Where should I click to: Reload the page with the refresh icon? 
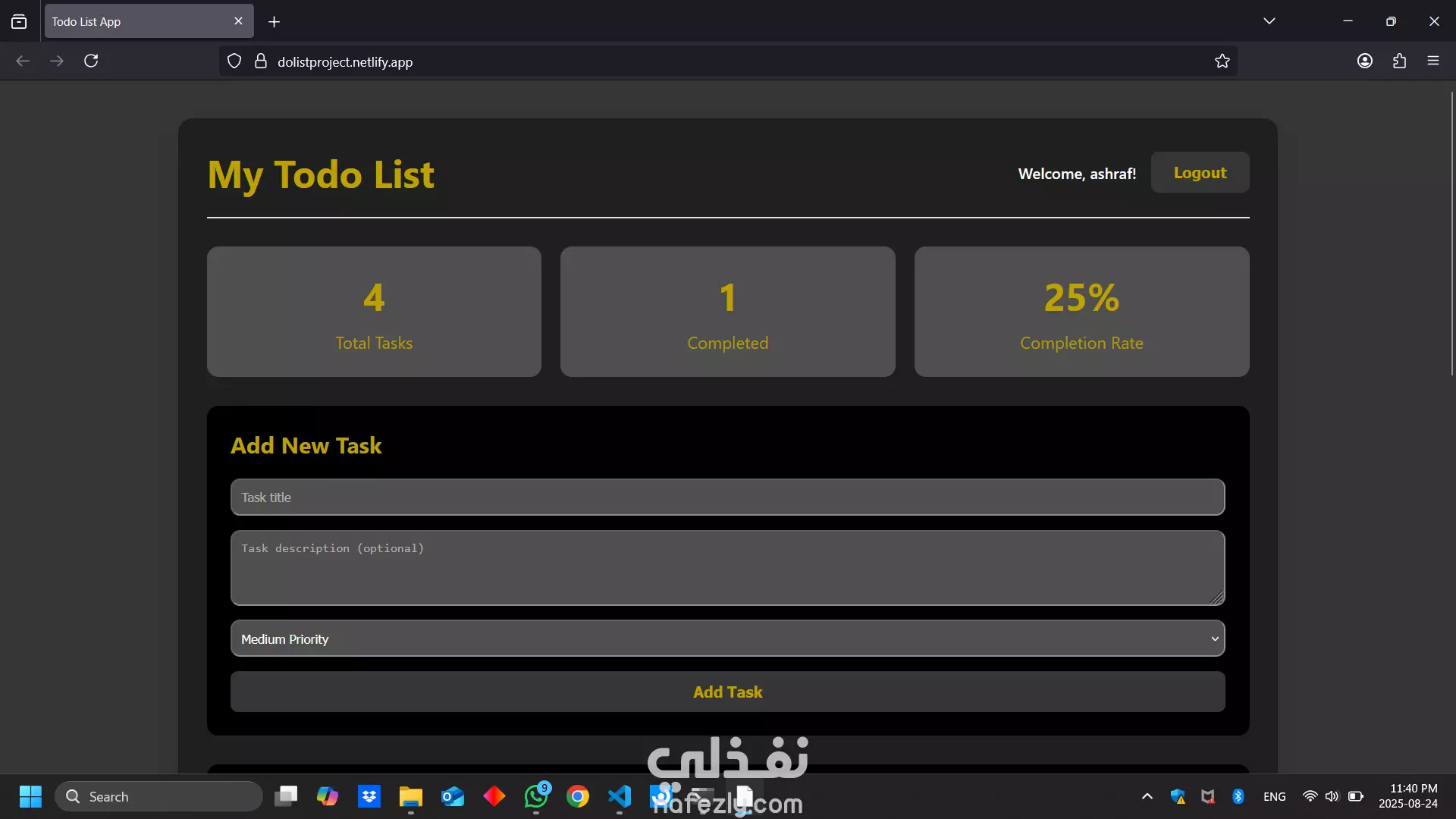coord(91,61)
